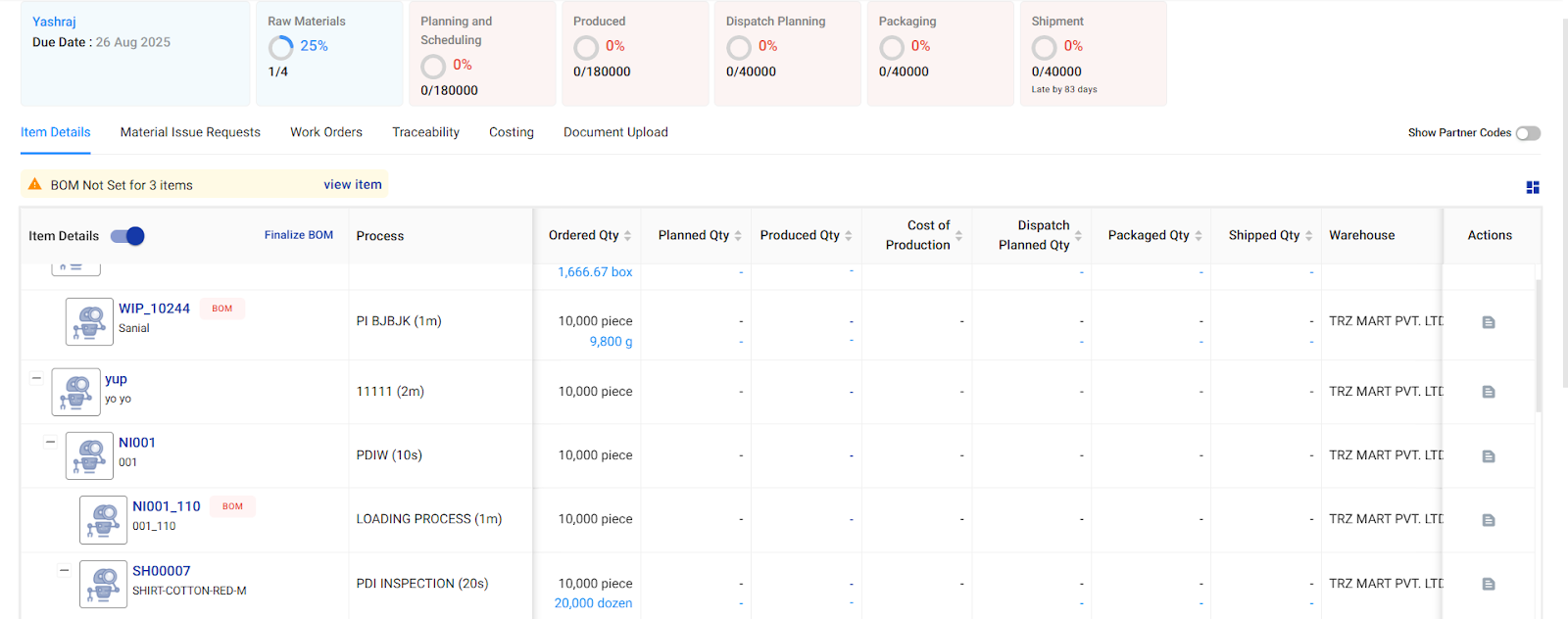Screen dimensions: 1568x619
Task: Open document action icon for NI001 row
Action: click(x=1488, y=456)
